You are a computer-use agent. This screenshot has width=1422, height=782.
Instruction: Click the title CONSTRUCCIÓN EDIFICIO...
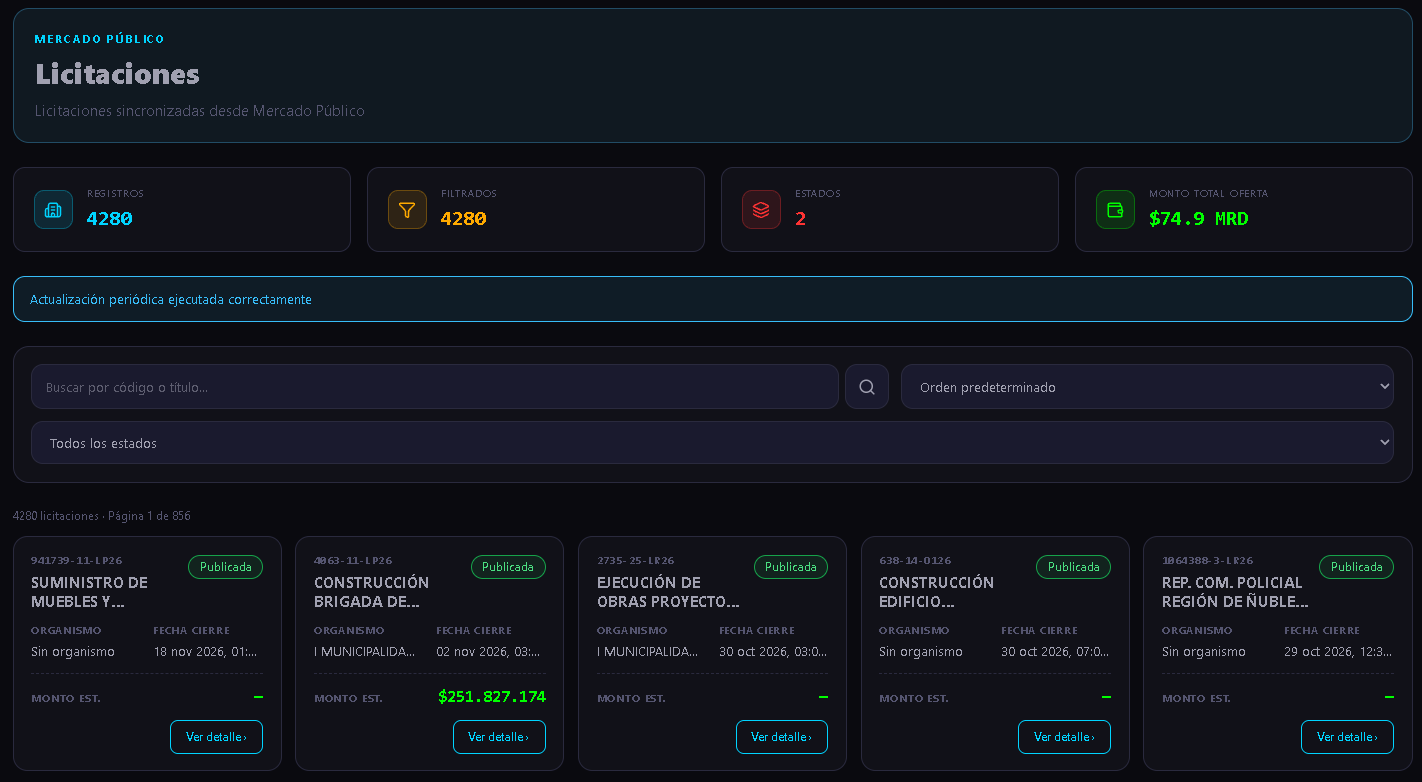(936, 592)
